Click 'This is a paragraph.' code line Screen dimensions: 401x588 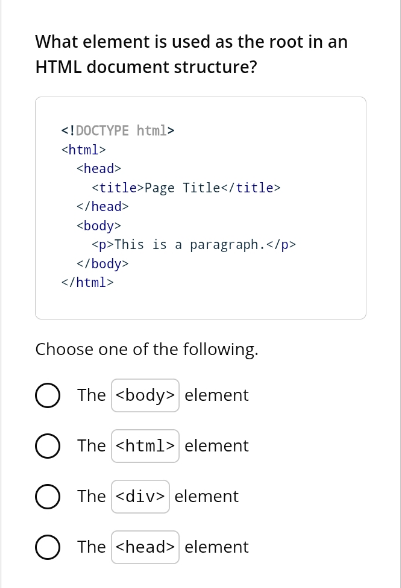pos(194,244)
